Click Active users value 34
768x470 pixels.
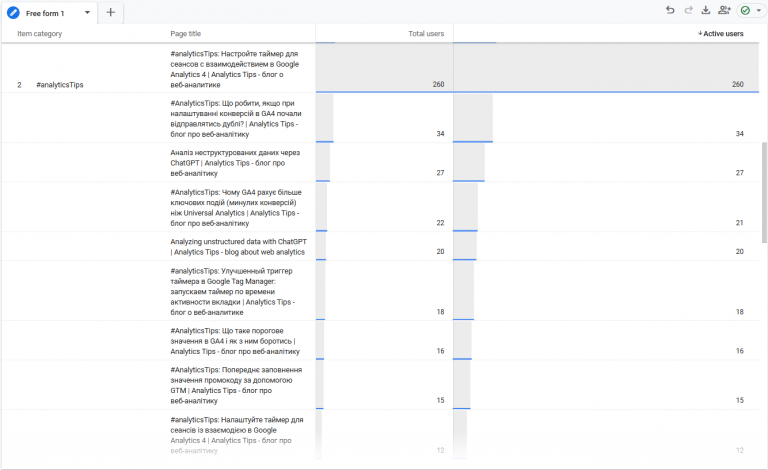[740, 134]
